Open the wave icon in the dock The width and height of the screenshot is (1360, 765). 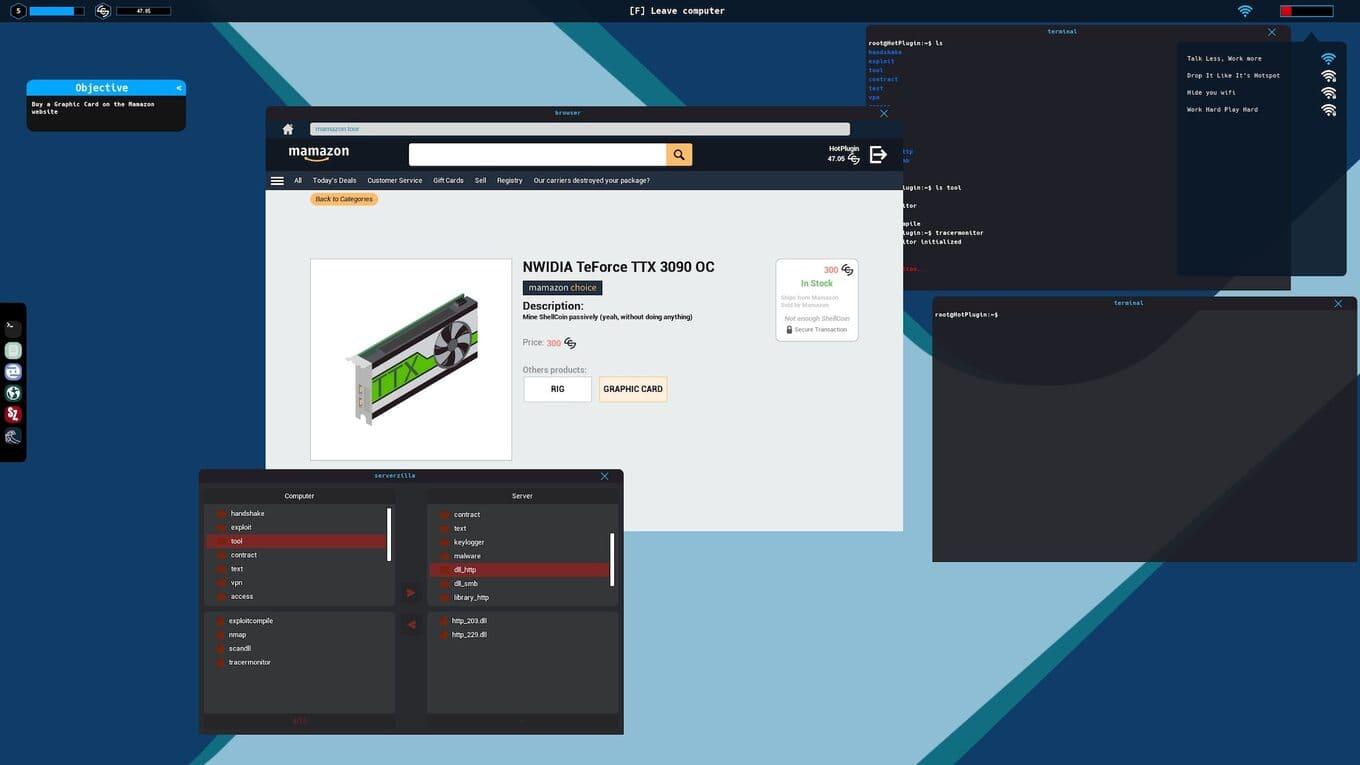13,436
